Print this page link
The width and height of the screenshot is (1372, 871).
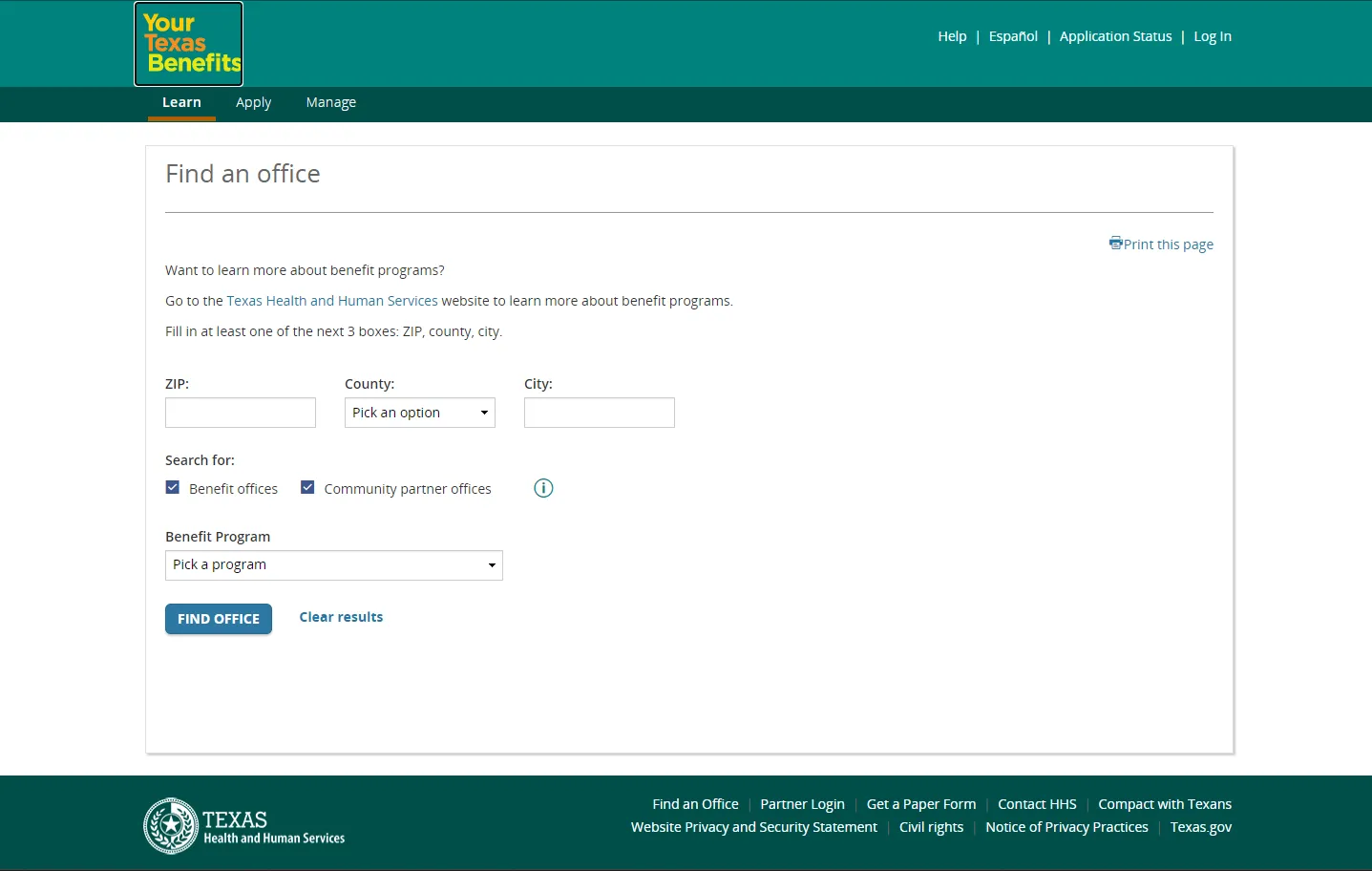coord(1161,244)
